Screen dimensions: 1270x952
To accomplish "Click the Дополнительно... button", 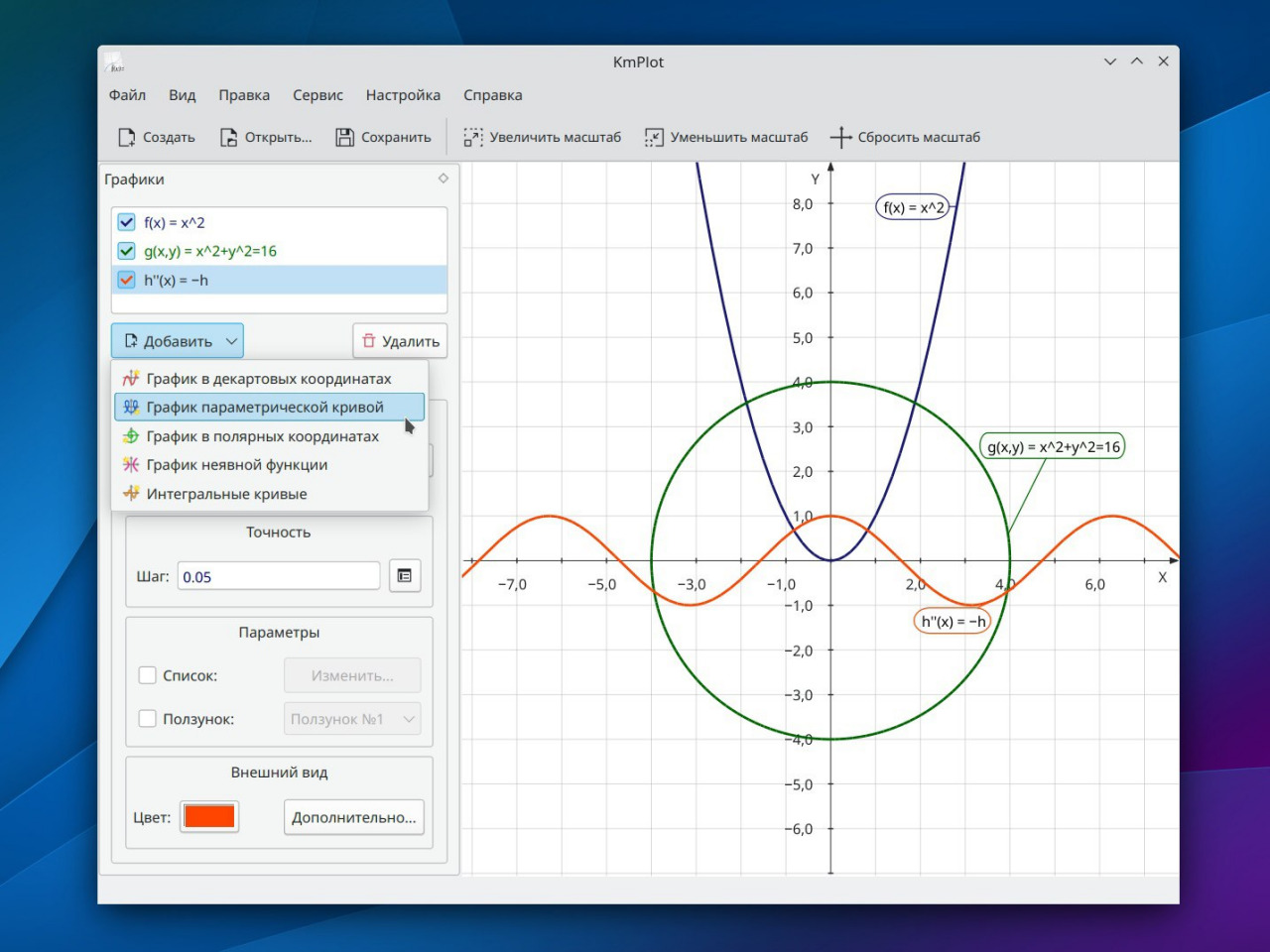I will pyautogui.click(x=353, y=817).
